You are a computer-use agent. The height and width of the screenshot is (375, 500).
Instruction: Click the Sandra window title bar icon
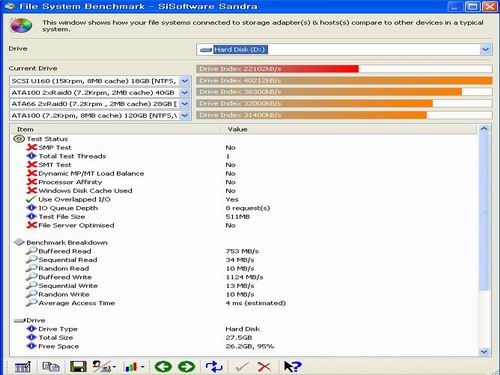pos(10,6)
